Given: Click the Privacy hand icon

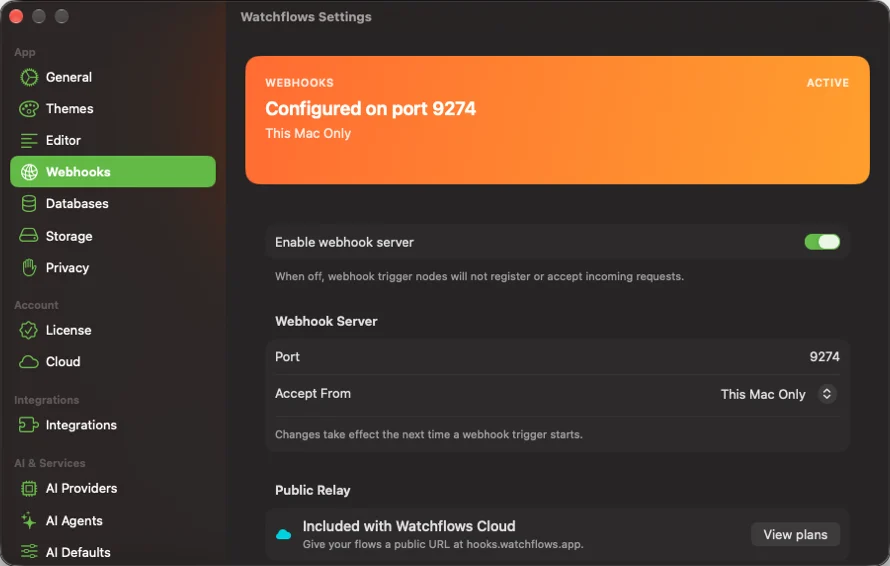Looking at the screenshot, I should pos(29,267).
